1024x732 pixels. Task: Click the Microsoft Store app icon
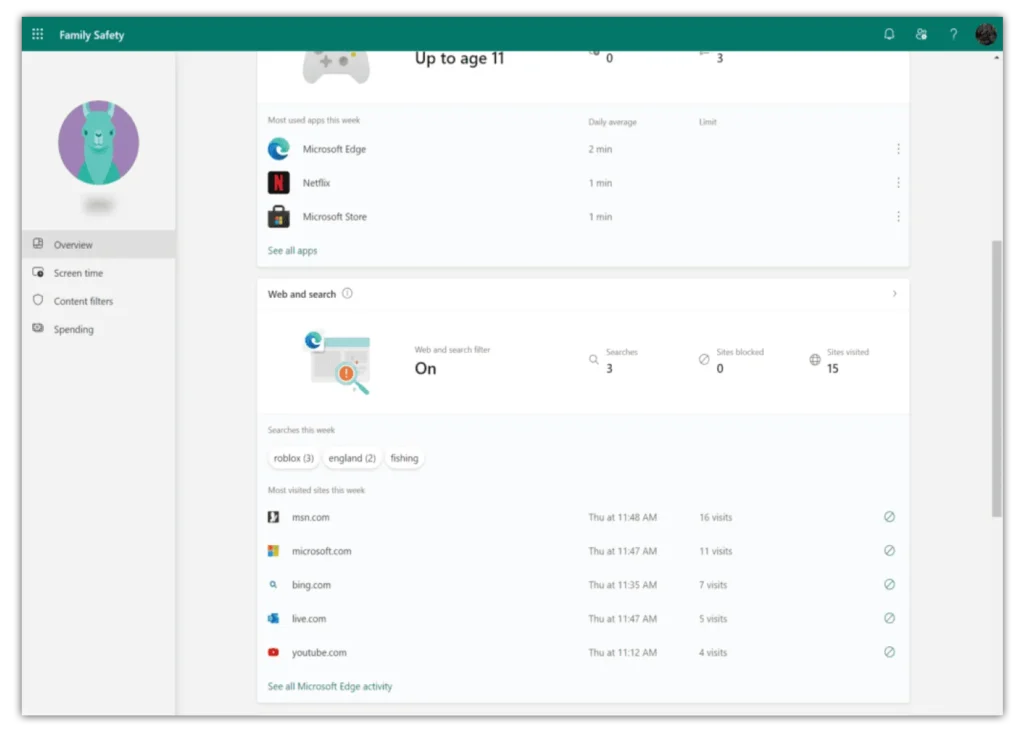279,217
